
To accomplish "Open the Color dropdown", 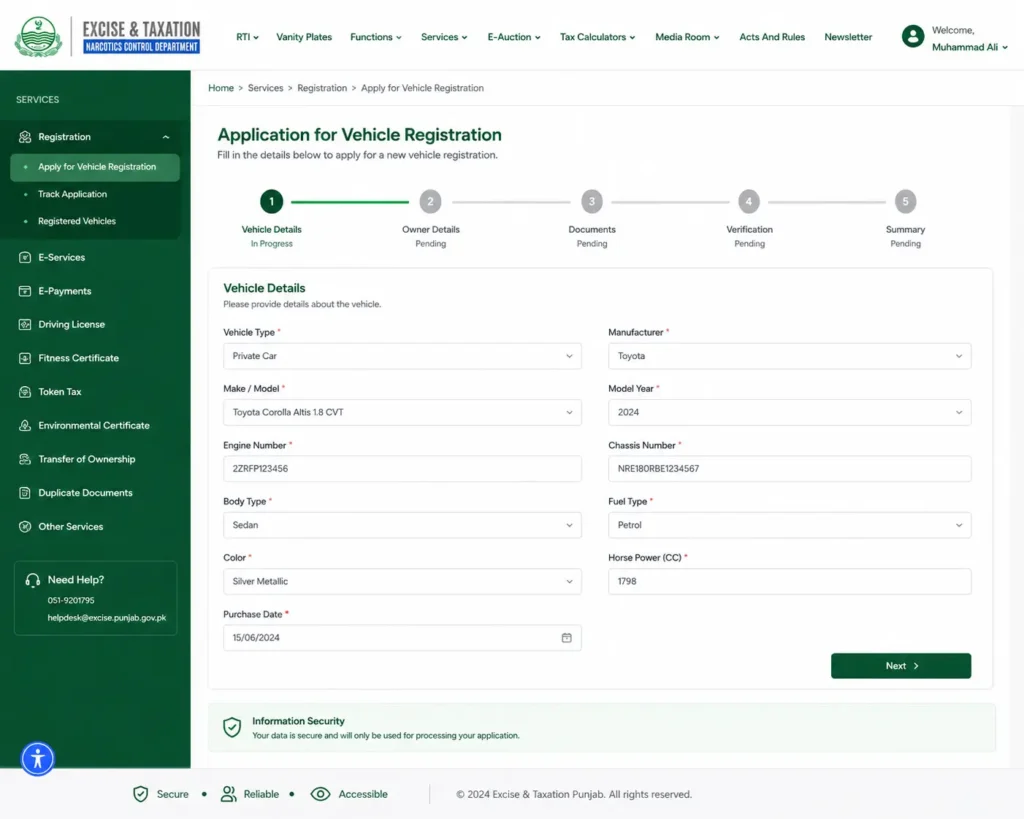I will (x=402, y=581).
